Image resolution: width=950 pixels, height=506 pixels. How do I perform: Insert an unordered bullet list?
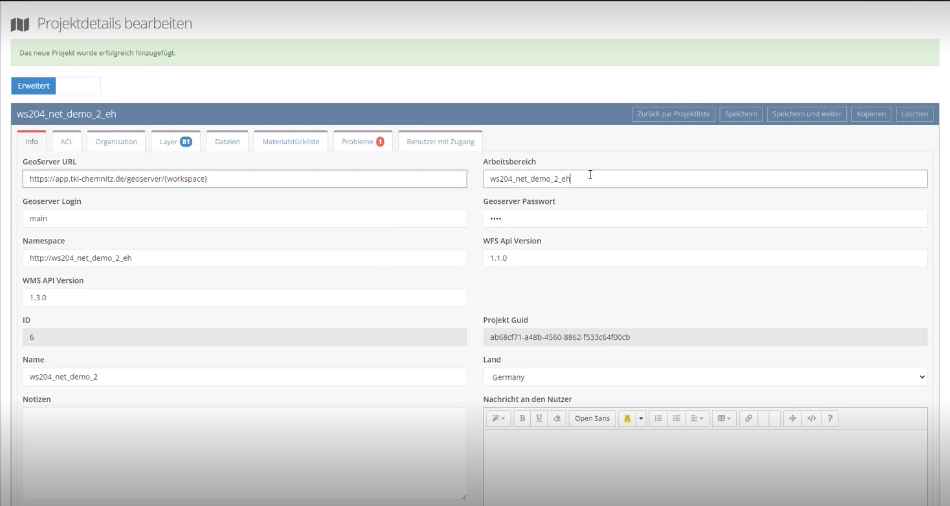click(x=676, y=418)
